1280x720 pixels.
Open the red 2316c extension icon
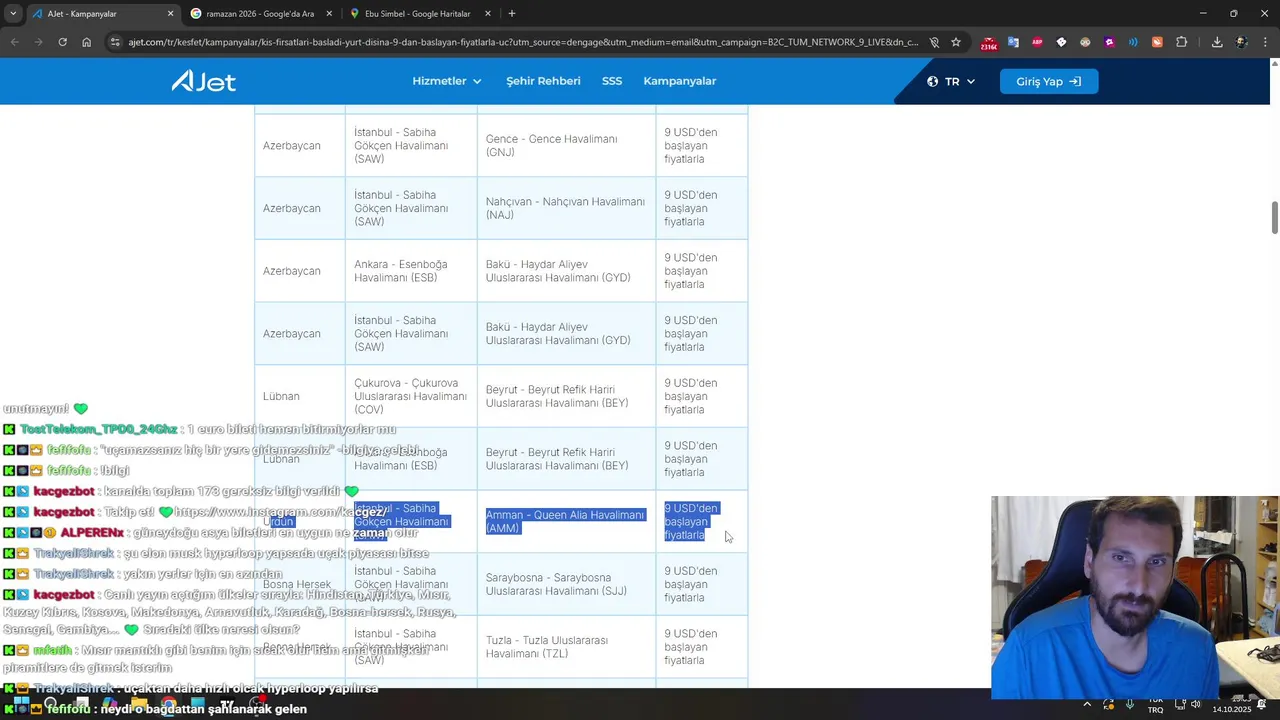[x=989, y=43]
